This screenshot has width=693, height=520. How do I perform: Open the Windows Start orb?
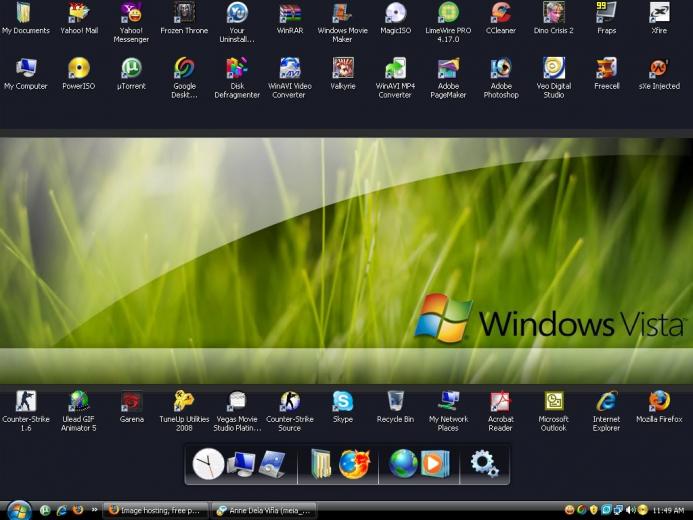(19, 511)
